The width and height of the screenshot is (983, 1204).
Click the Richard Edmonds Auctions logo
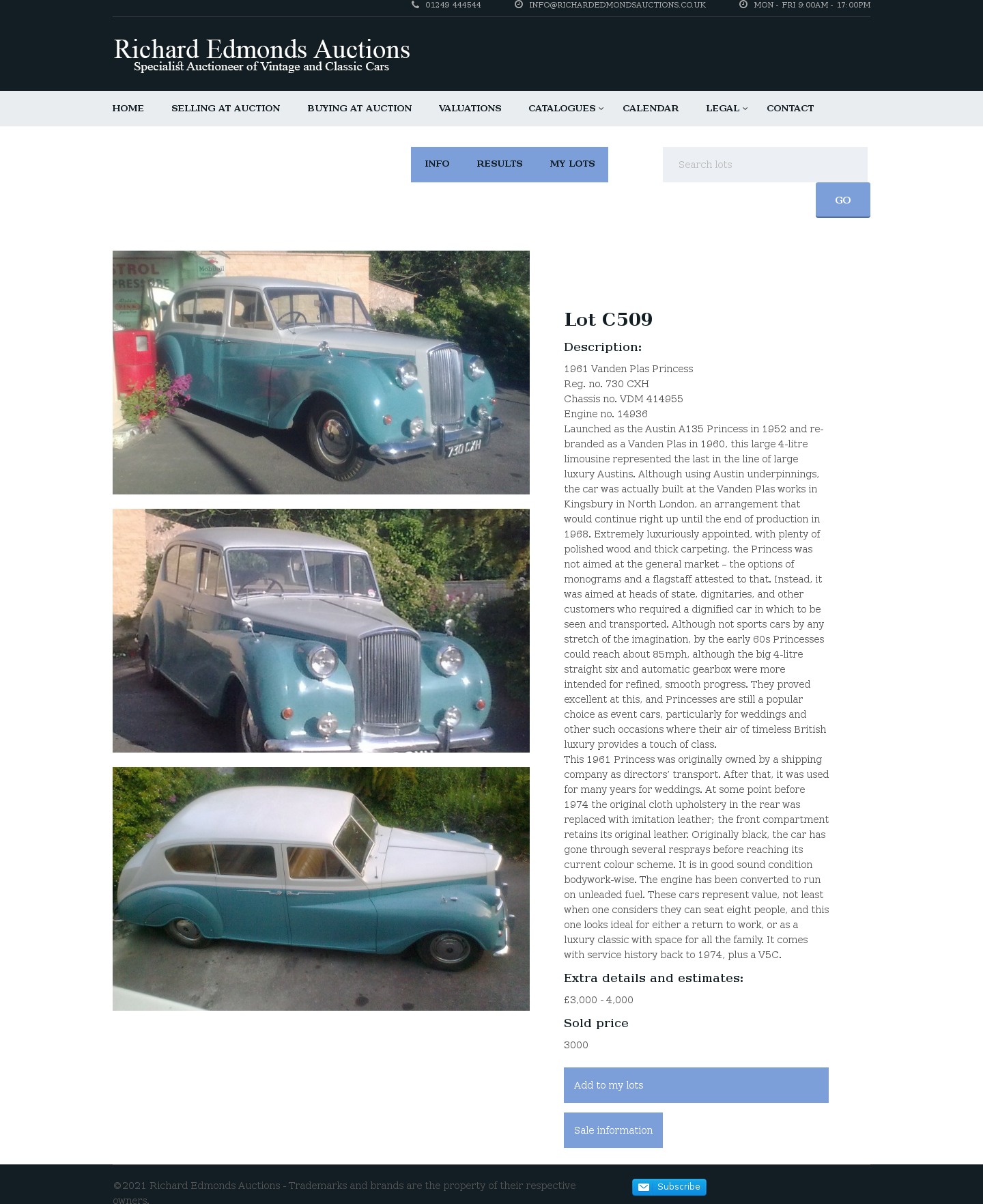point(261,55)
